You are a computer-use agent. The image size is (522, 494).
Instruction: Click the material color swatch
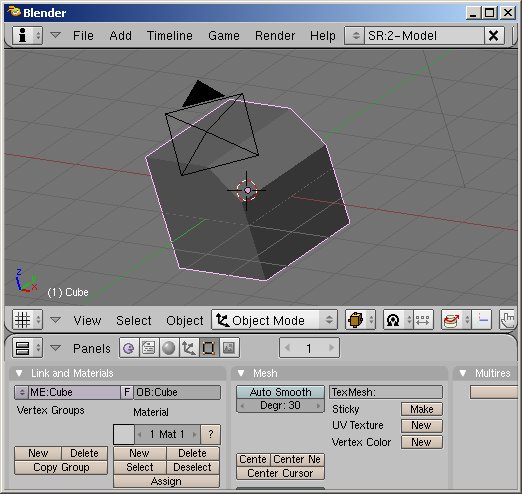coord(124,434)
